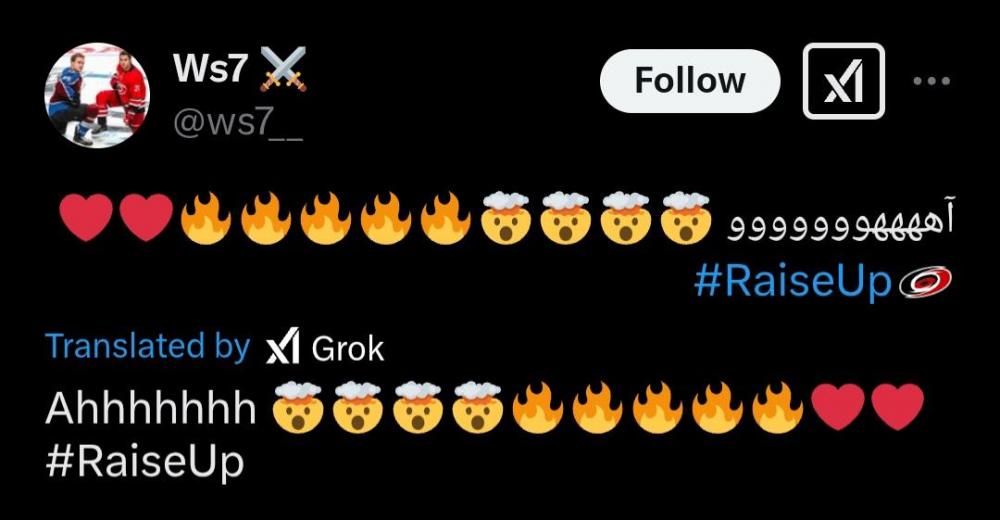Click the Ahhhhhhh translated text
The width and height of the screenshot is (1000, 520).
(151, 408)
